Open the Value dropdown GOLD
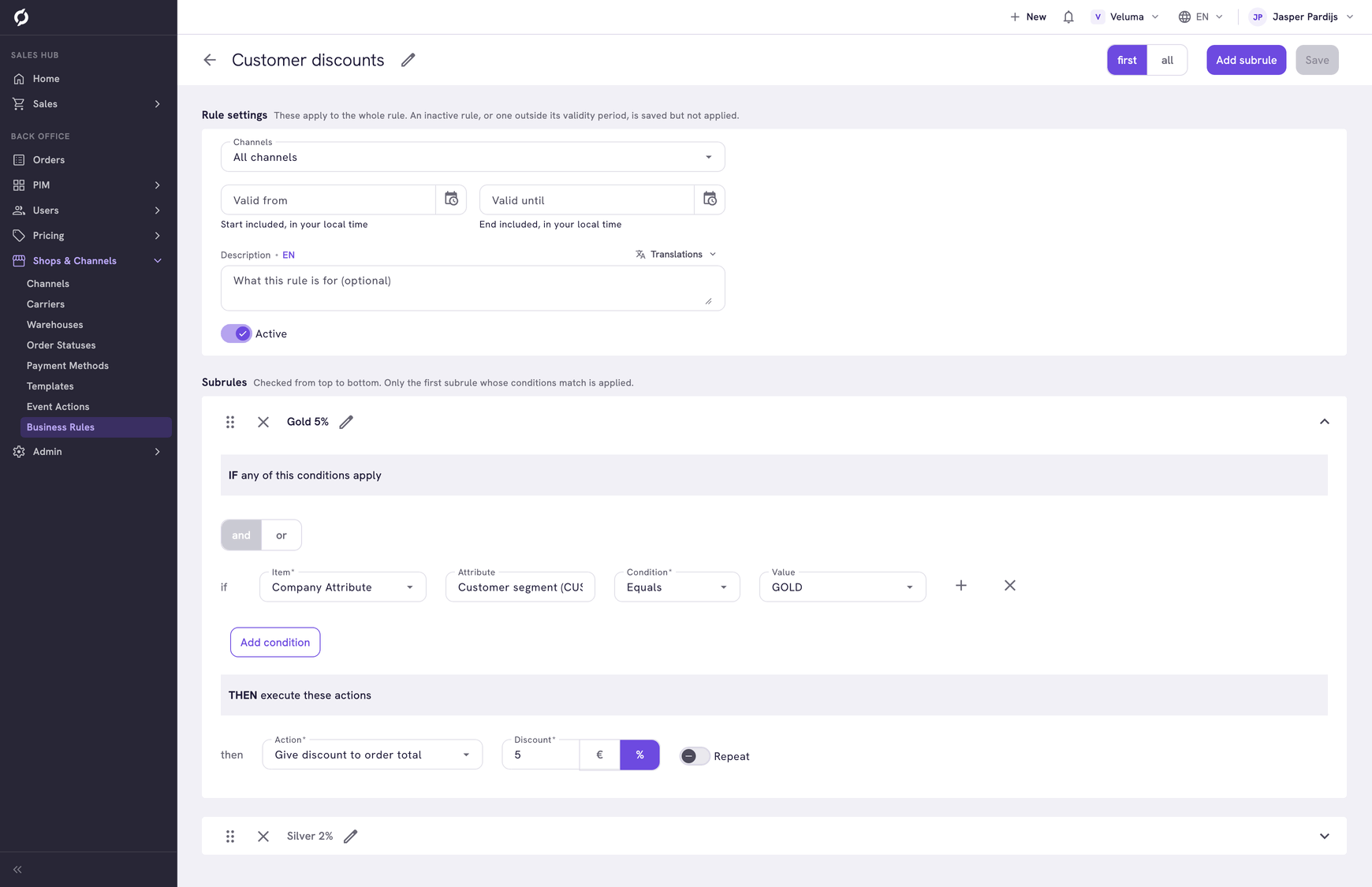 click(x=843, y=587)
